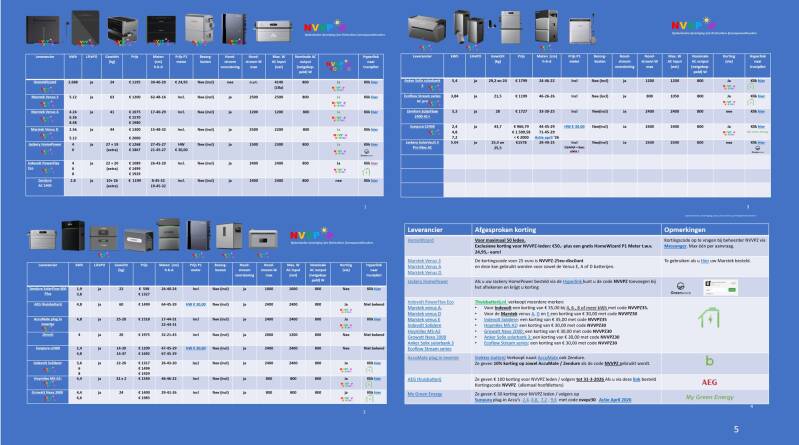Click the Leverancier header in the discount table

tap(425, 230)
